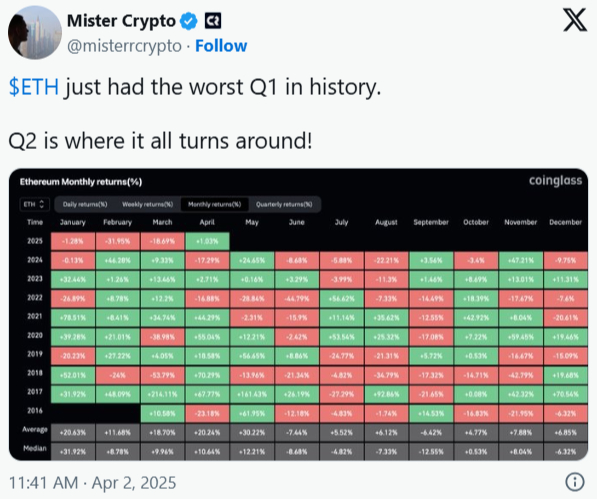Click the 2025 February -31.95% red cell
This screenshot has height=499, width=597.
118,241
